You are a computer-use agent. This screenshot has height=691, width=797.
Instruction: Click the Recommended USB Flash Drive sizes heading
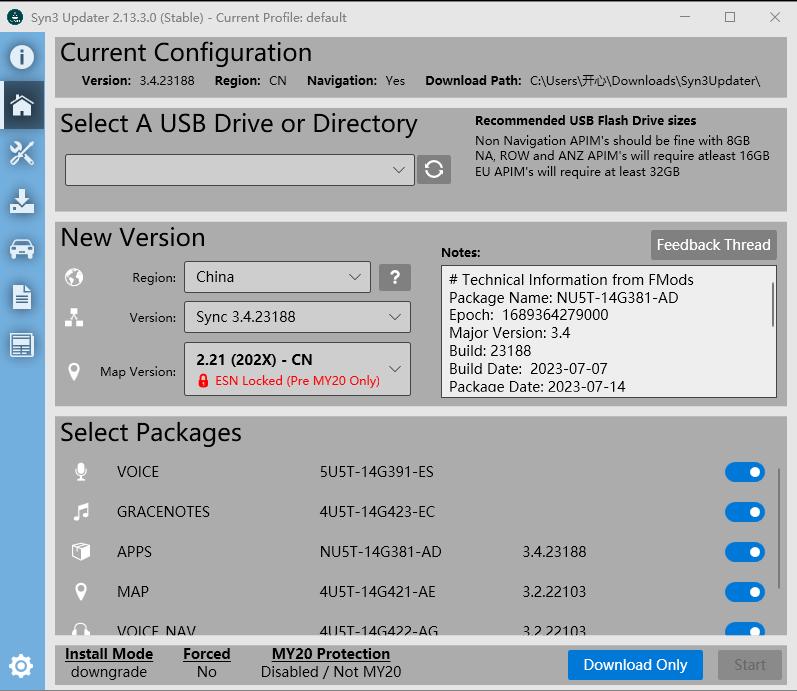pyautogui.click(x=586, y=121)
